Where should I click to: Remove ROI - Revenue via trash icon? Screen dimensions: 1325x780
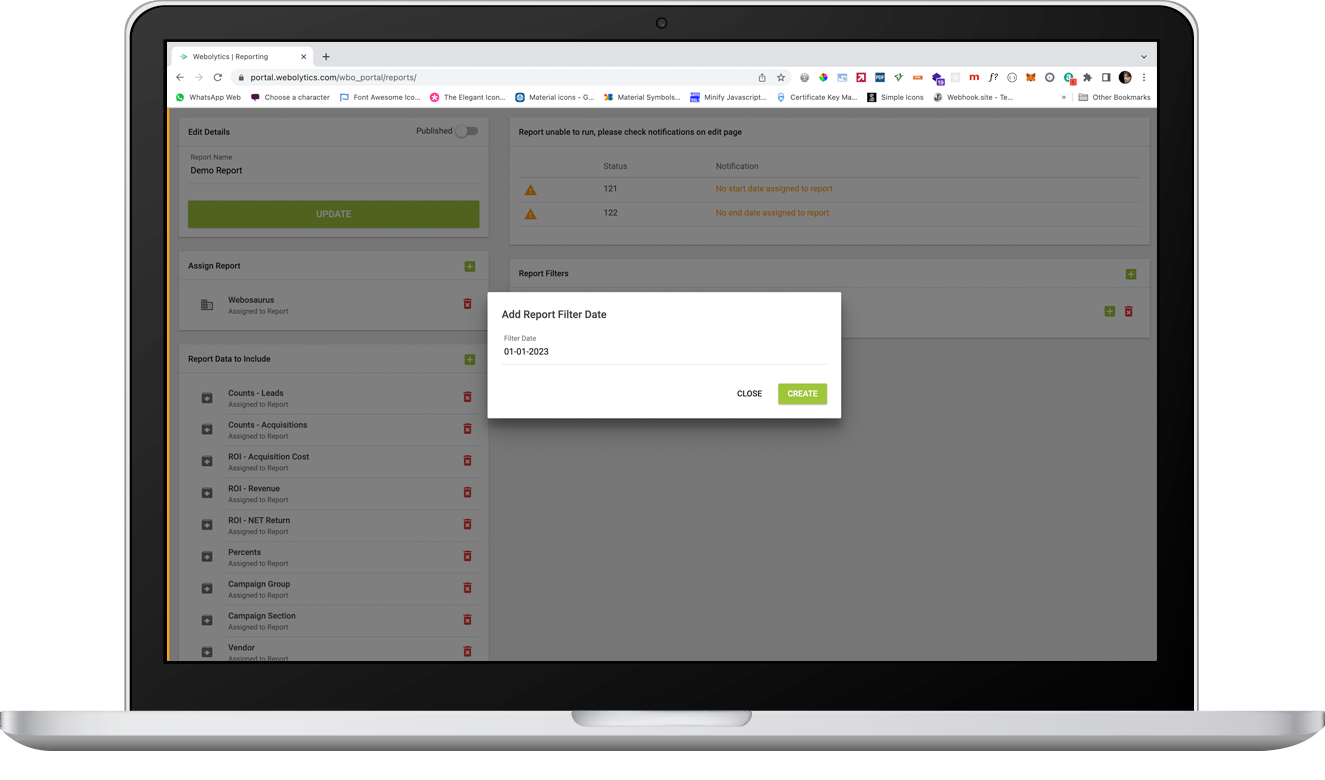click(x=467, y=493)
